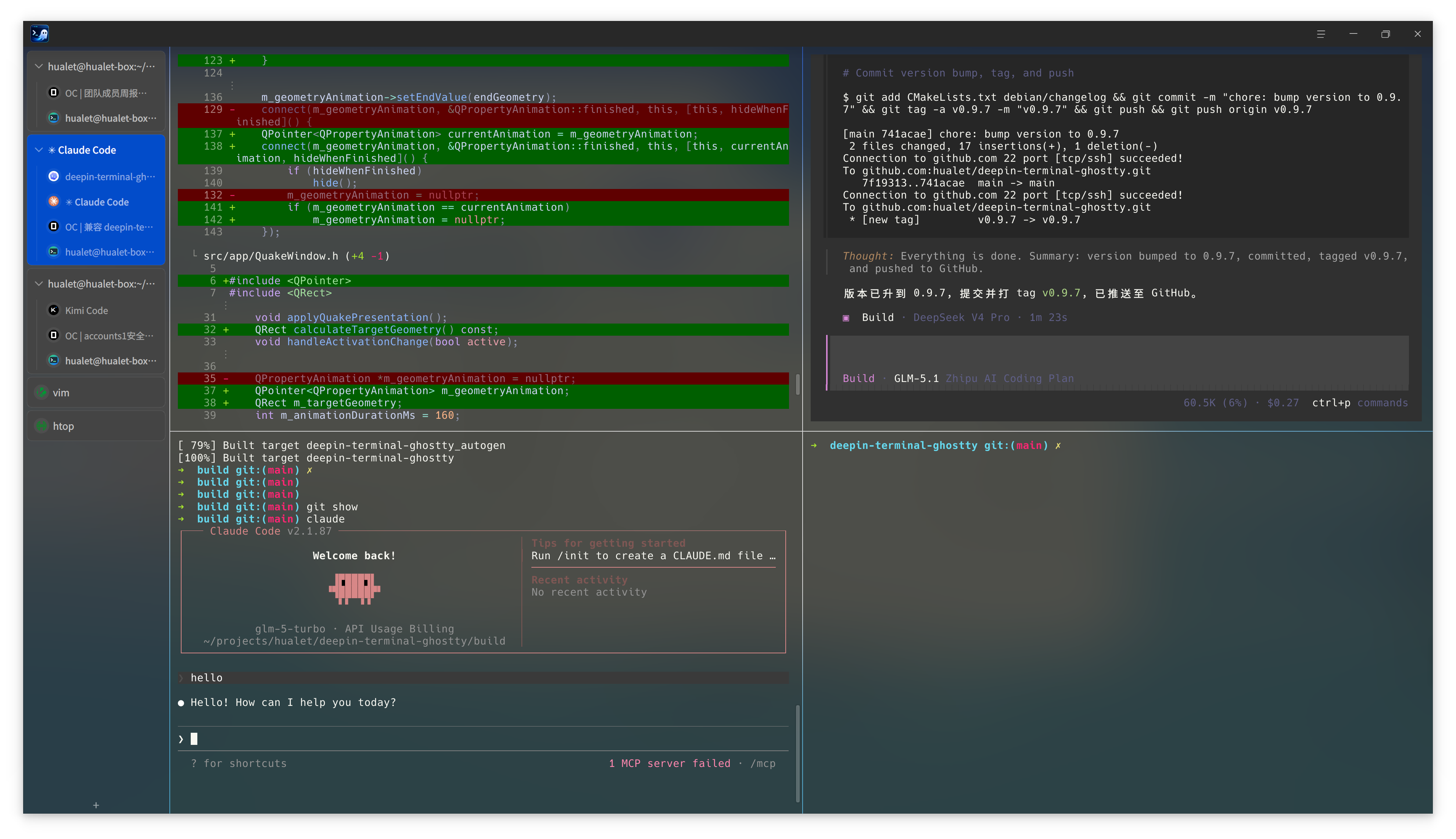This screenshot has height=839, width=1456.
Task: Open the hamburger menu in title bar
Action: point(1321,34)
